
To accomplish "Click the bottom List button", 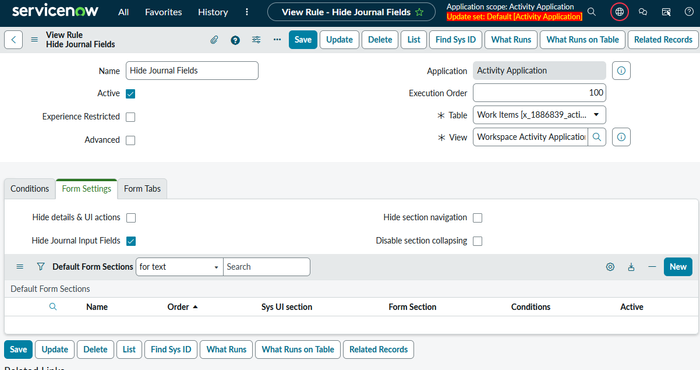I will pos(129,349).
